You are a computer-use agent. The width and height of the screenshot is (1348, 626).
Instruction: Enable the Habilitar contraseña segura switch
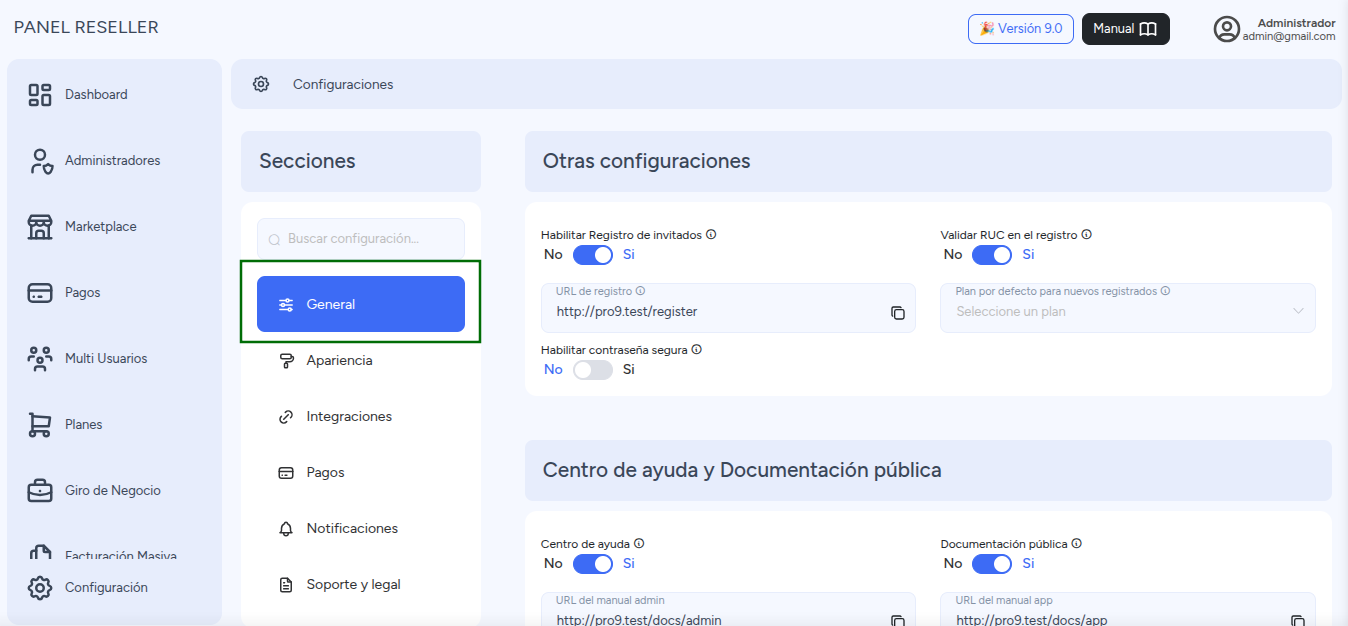coord(593,370)
